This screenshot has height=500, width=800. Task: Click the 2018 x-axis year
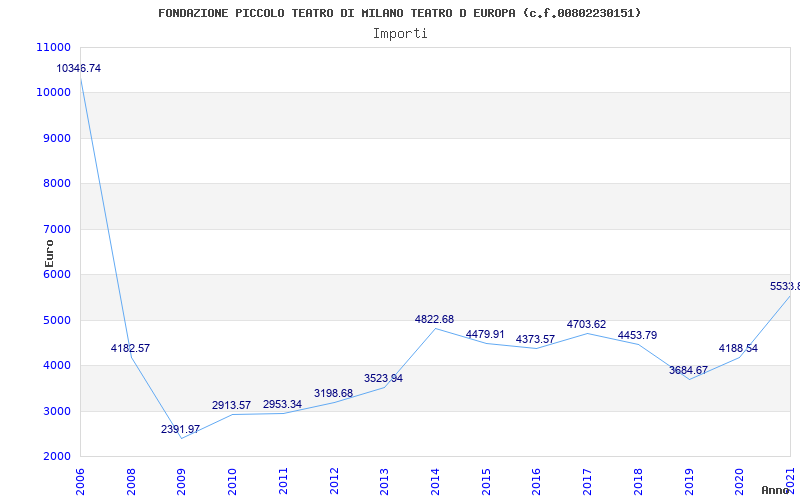(x=638, y=481)
